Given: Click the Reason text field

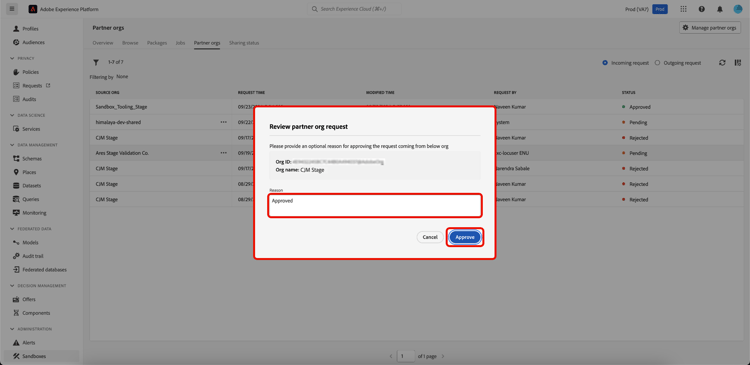Looking at the screenshot, I should click(375, 206).
